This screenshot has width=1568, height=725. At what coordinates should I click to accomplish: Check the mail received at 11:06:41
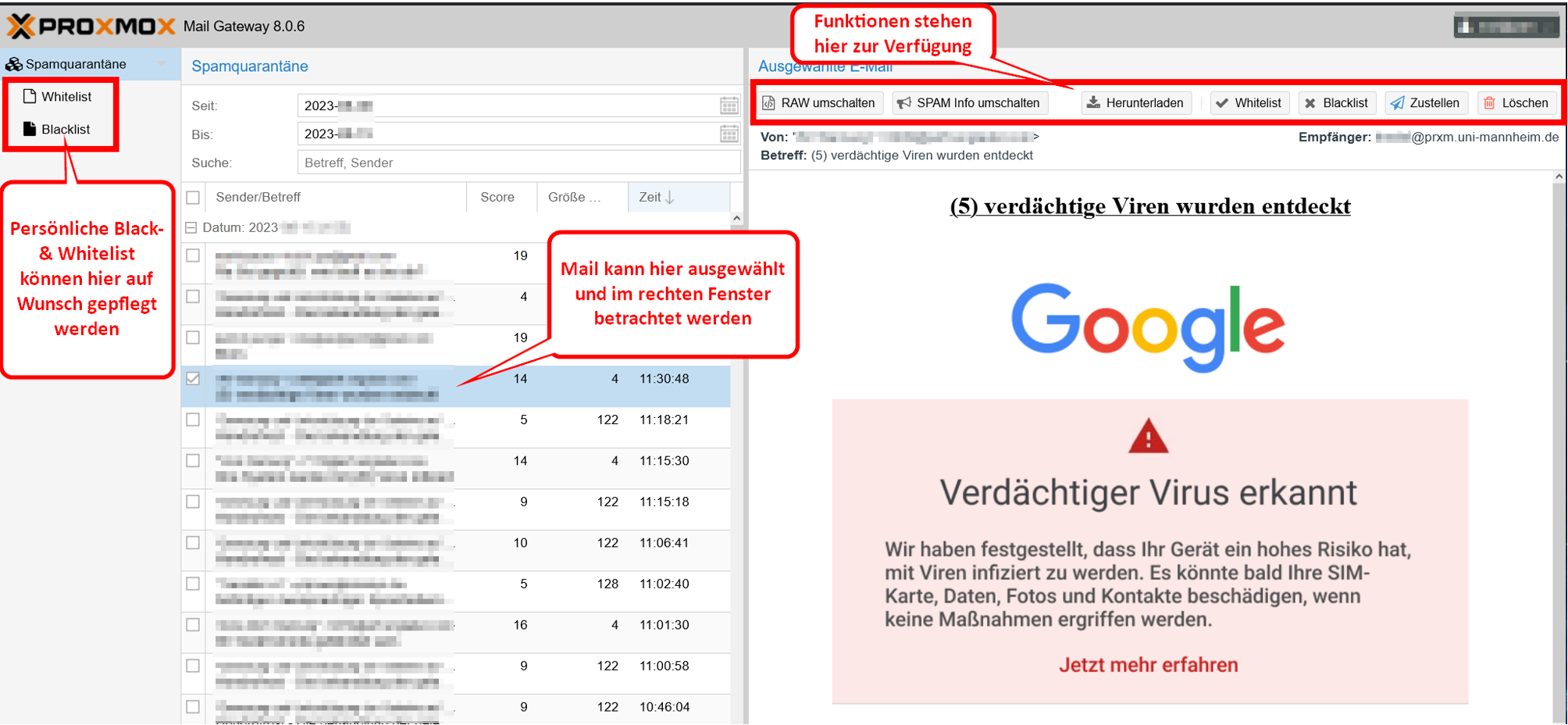pos(193,543)
